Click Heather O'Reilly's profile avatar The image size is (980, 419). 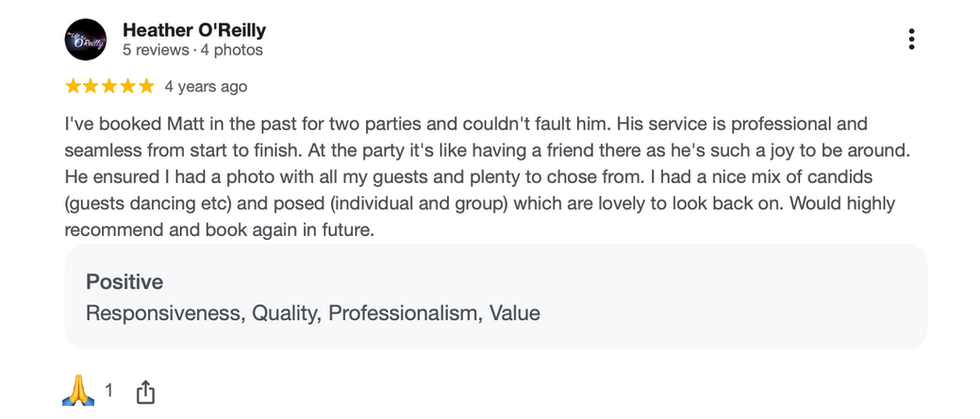tap(85, 39)
